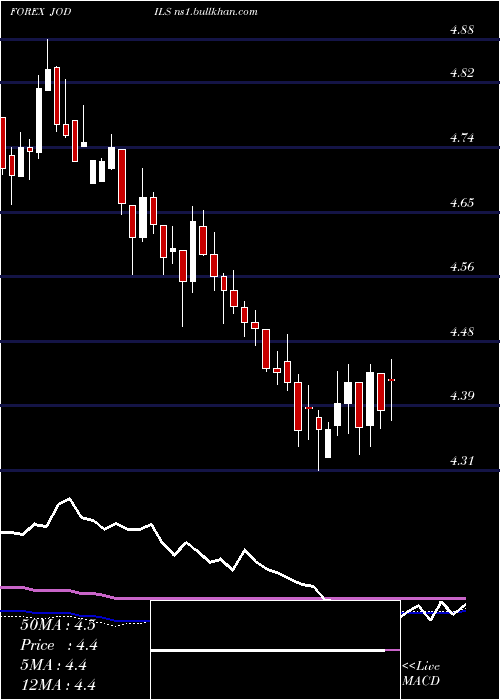Click the last candlestick on the chart
Image resolution: width=500 pixels, height=700 pixels.
pos(392,390)
